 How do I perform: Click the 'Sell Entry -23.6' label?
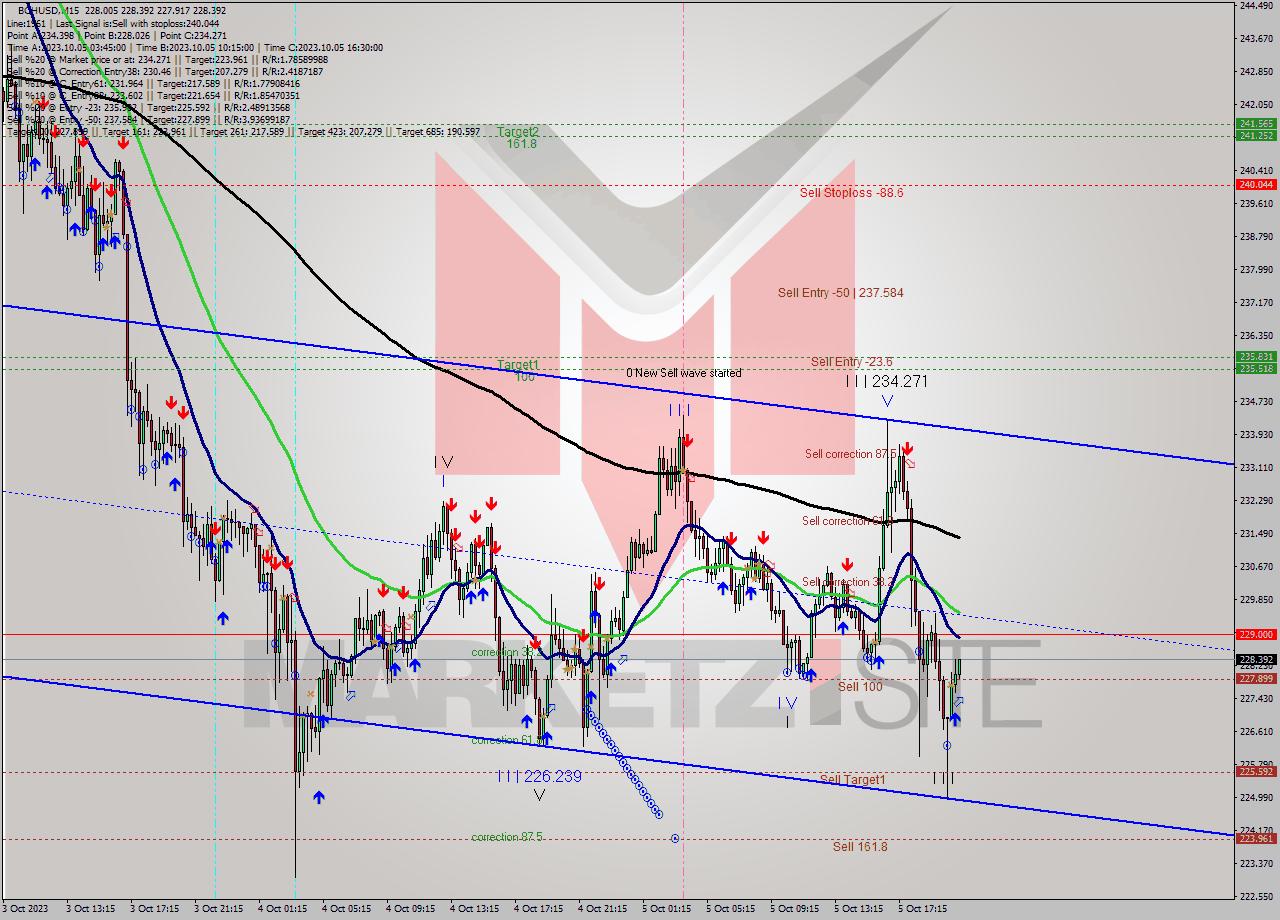click(x=852, y=362)
